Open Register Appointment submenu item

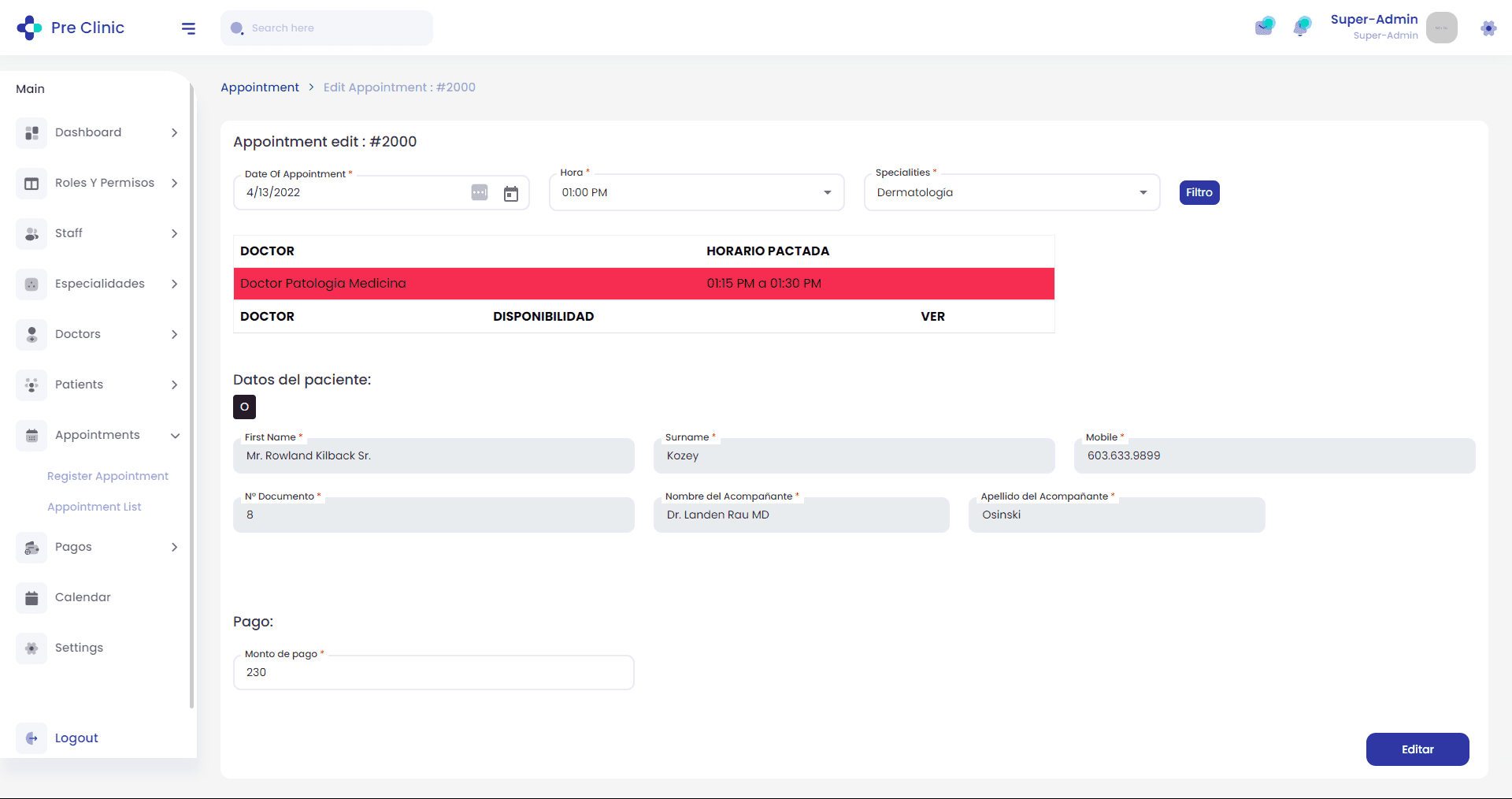pos(108,476)
